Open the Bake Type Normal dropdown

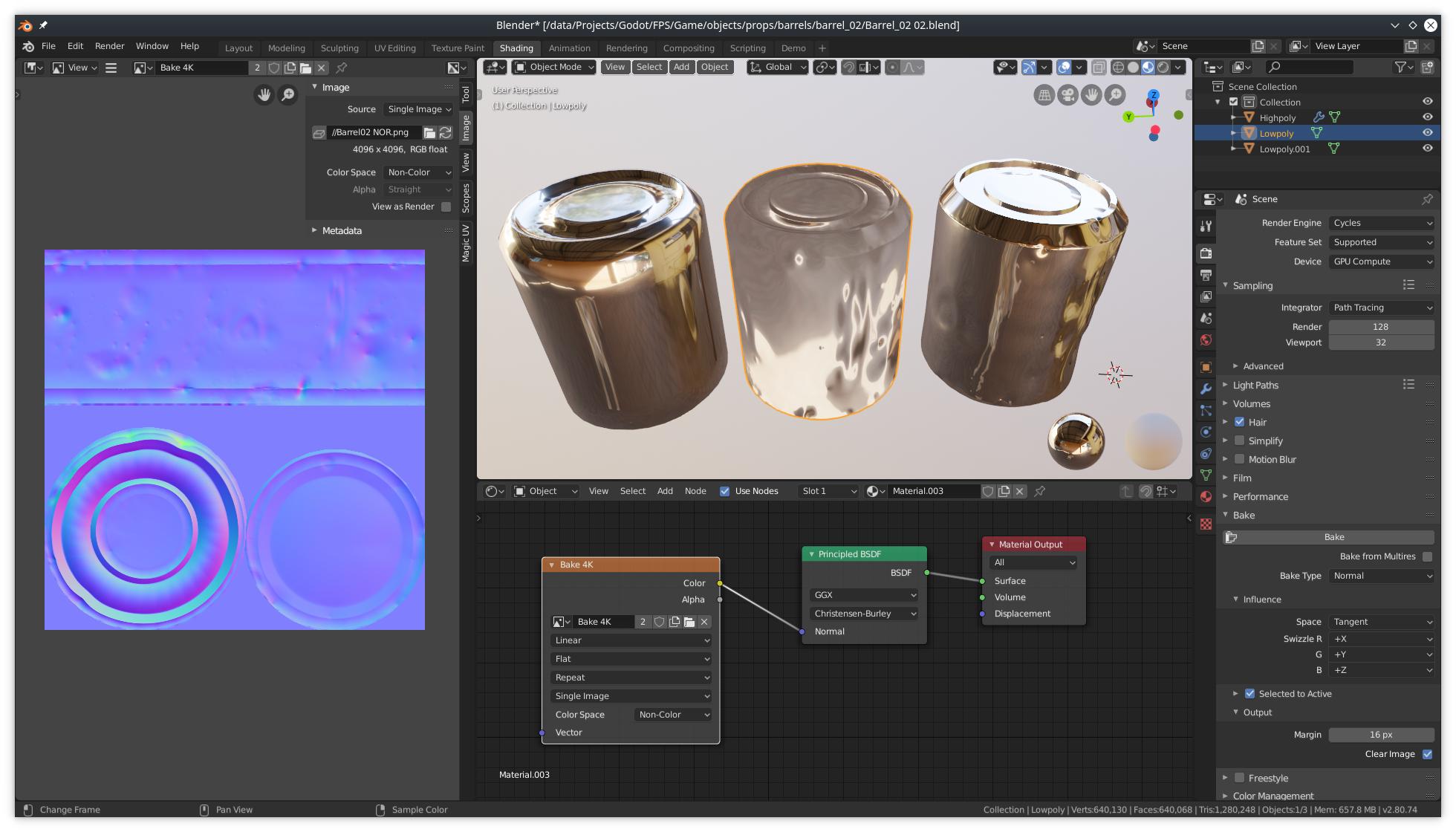1382,576
